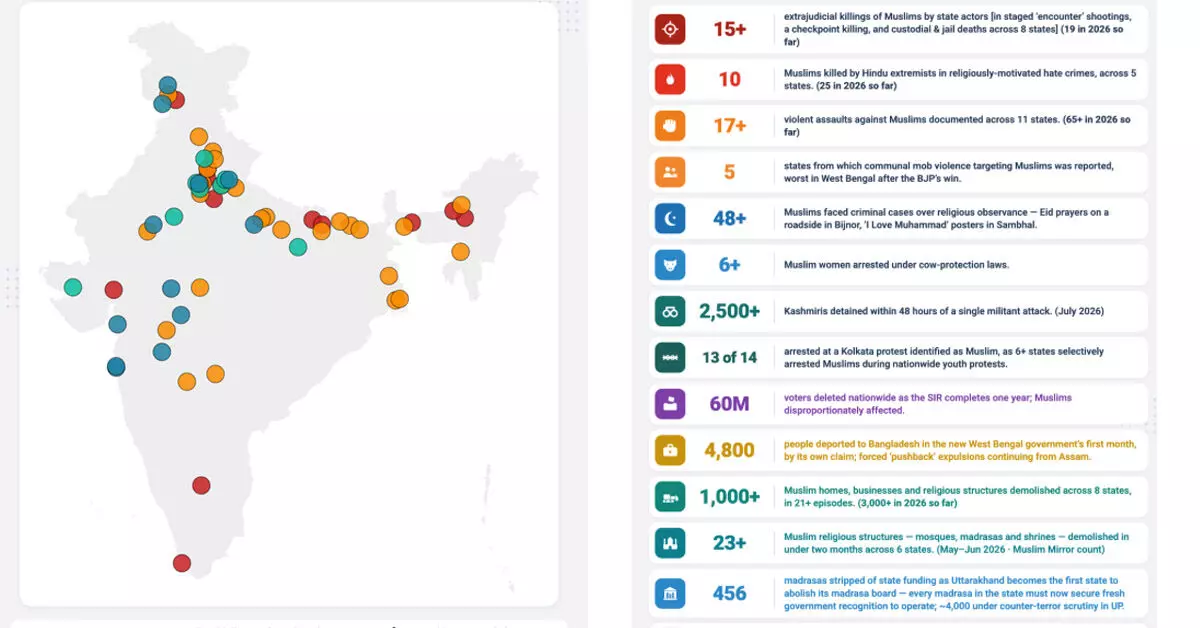Select the crescent moon icon beside 48+
This screenshot has height=628, width=1200.
point(670,219)
